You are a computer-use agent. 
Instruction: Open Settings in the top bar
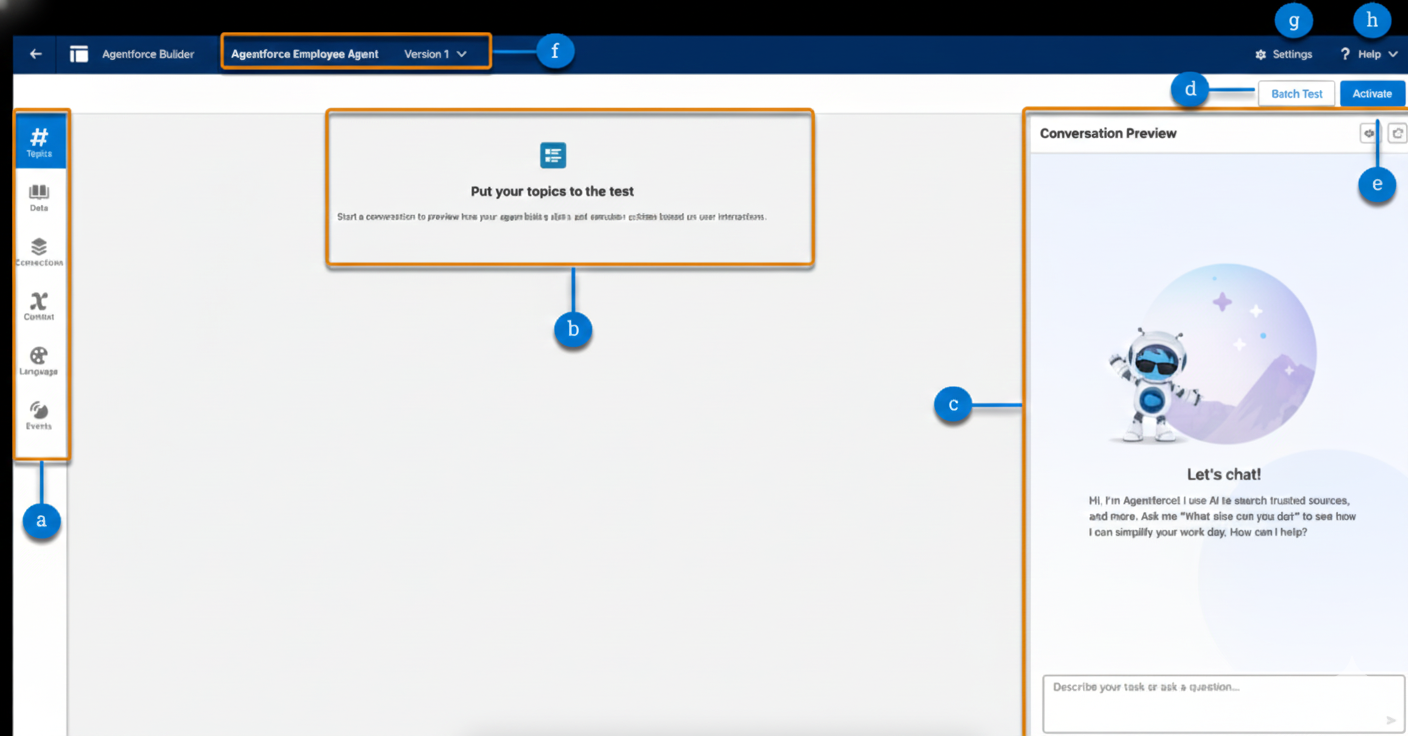pos(1284,54)
